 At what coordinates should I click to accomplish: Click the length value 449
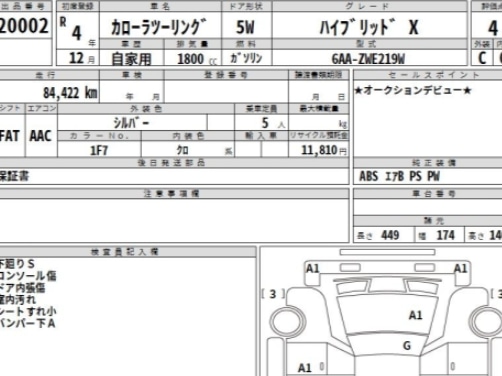click(x=390, y=235)
